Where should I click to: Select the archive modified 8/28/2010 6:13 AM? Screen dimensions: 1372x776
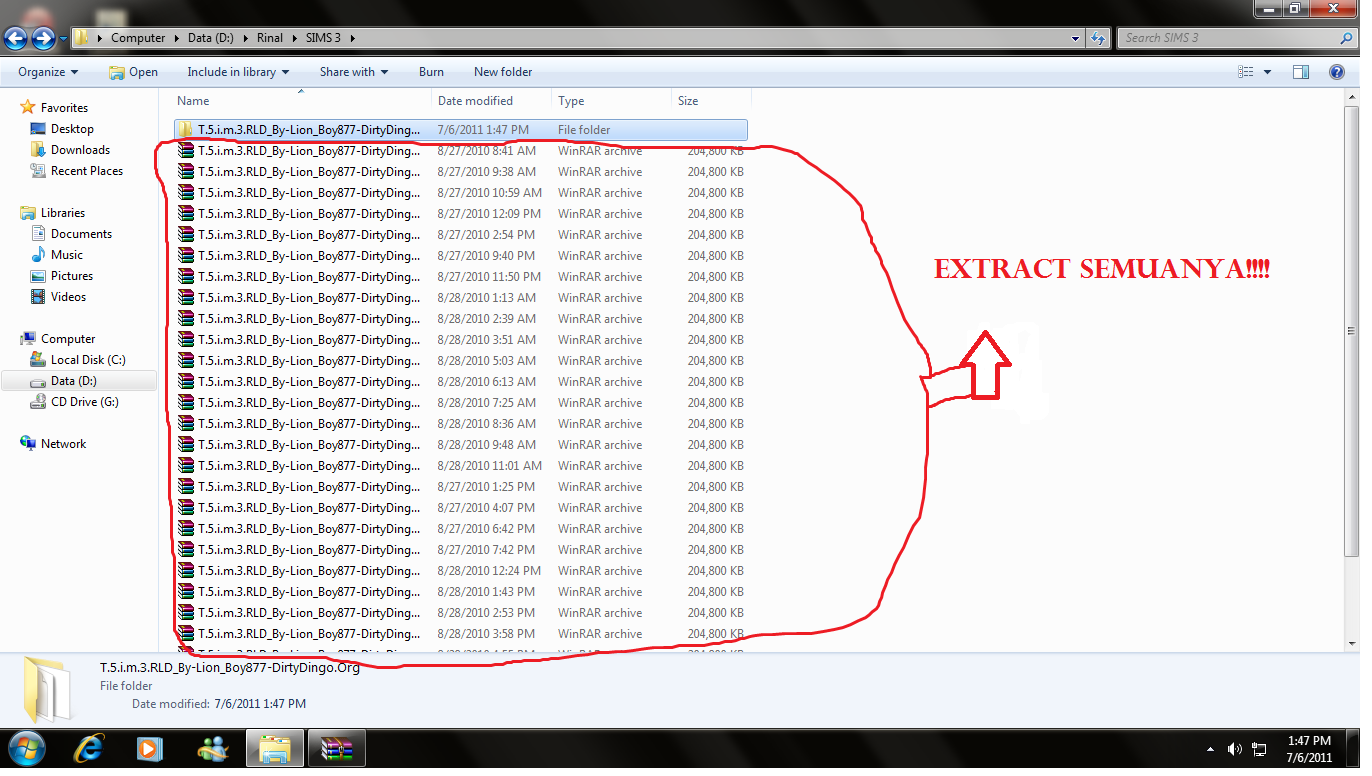coord(460,382)
